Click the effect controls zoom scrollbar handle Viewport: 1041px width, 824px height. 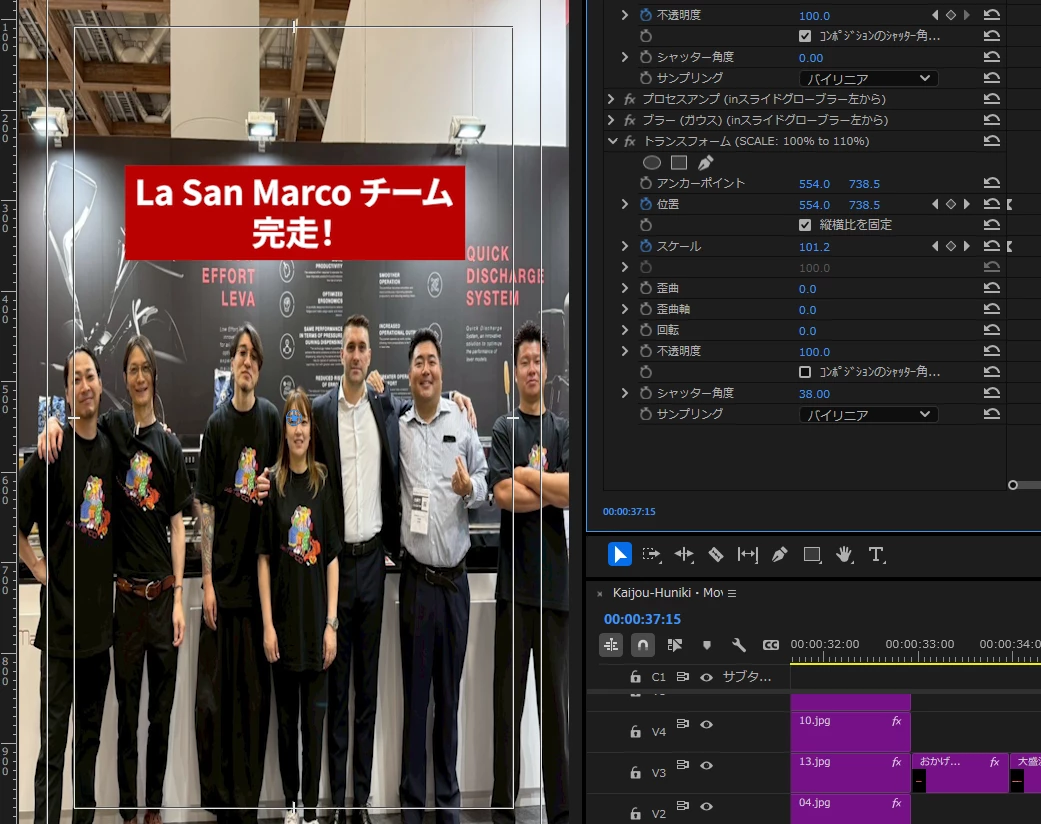(1012, 485)
